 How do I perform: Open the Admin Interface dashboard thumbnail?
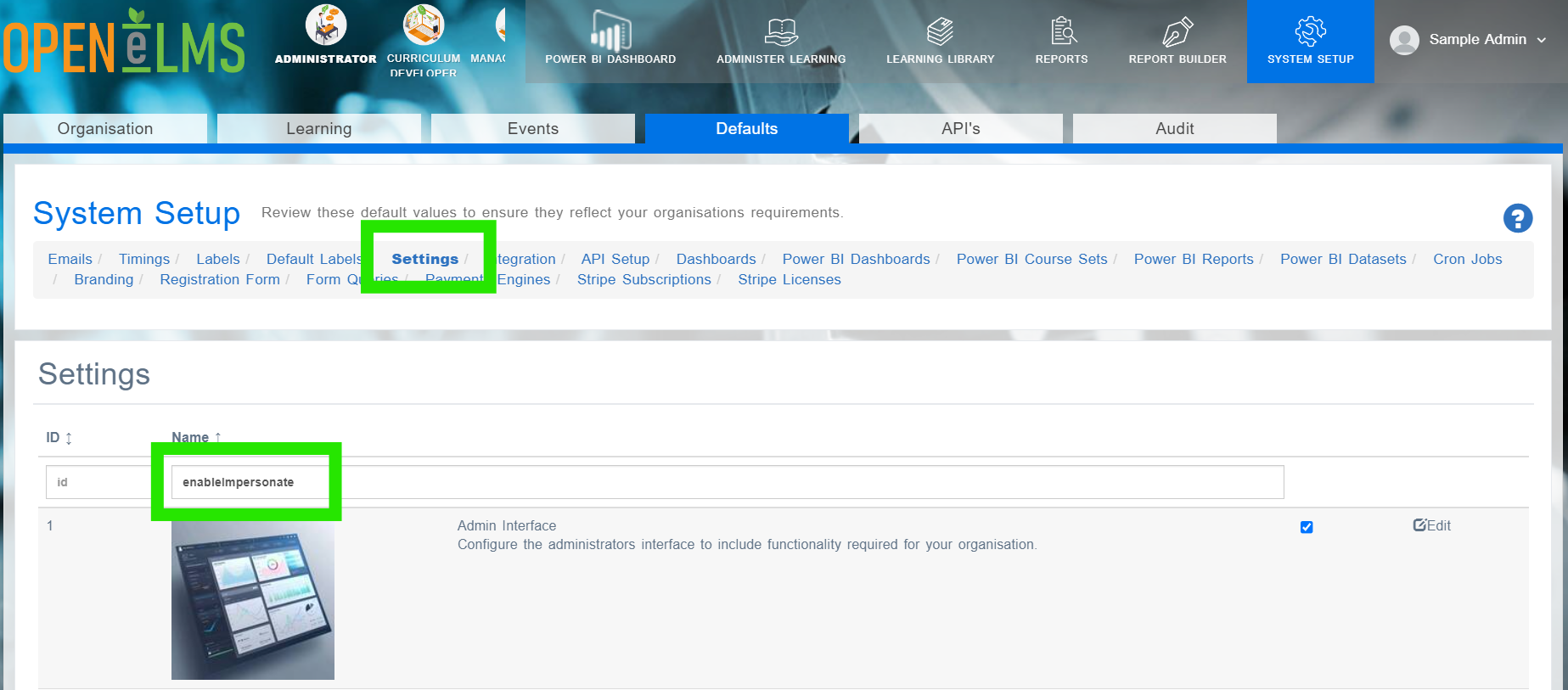[253, 600]
